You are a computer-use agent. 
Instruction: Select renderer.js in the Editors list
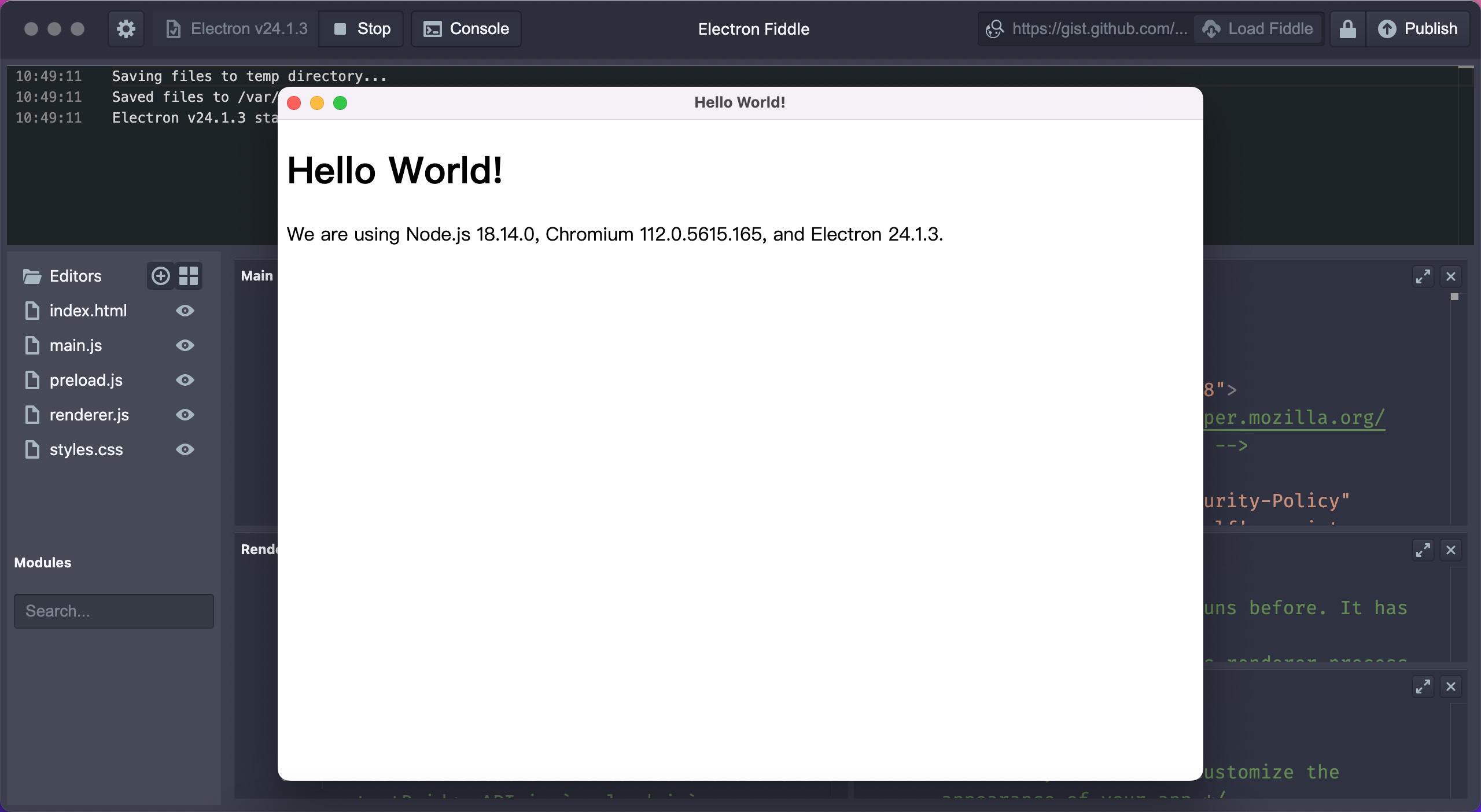tap(89, 415)
